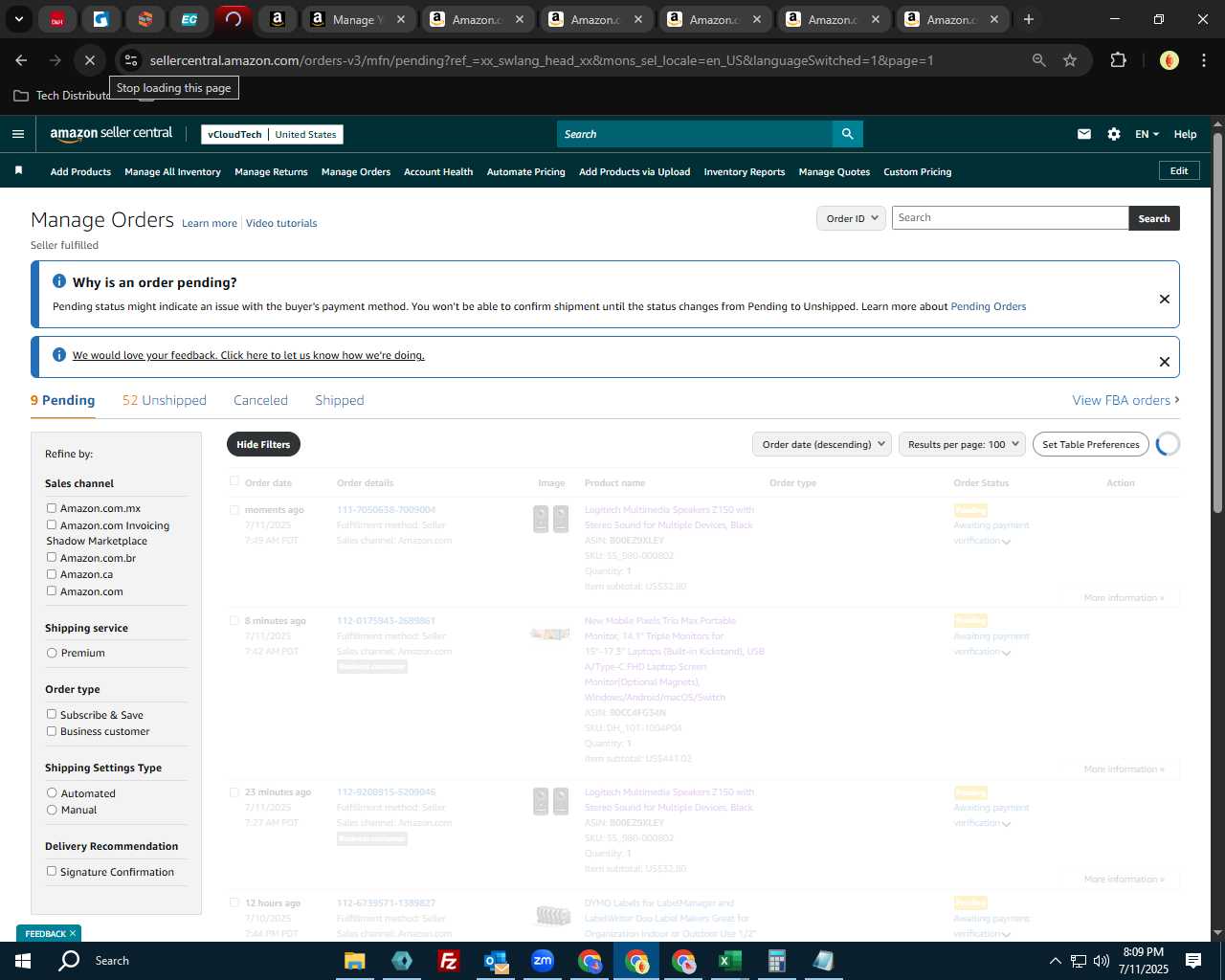Check the Subscribe & Save order type
1225x980 pixels.
click(x=52, y=714)
